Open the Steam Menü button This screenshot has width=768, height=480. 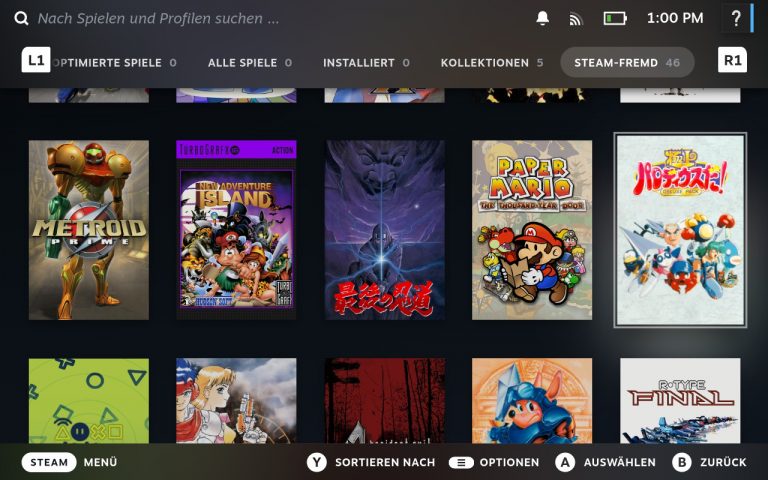point(49,462)
